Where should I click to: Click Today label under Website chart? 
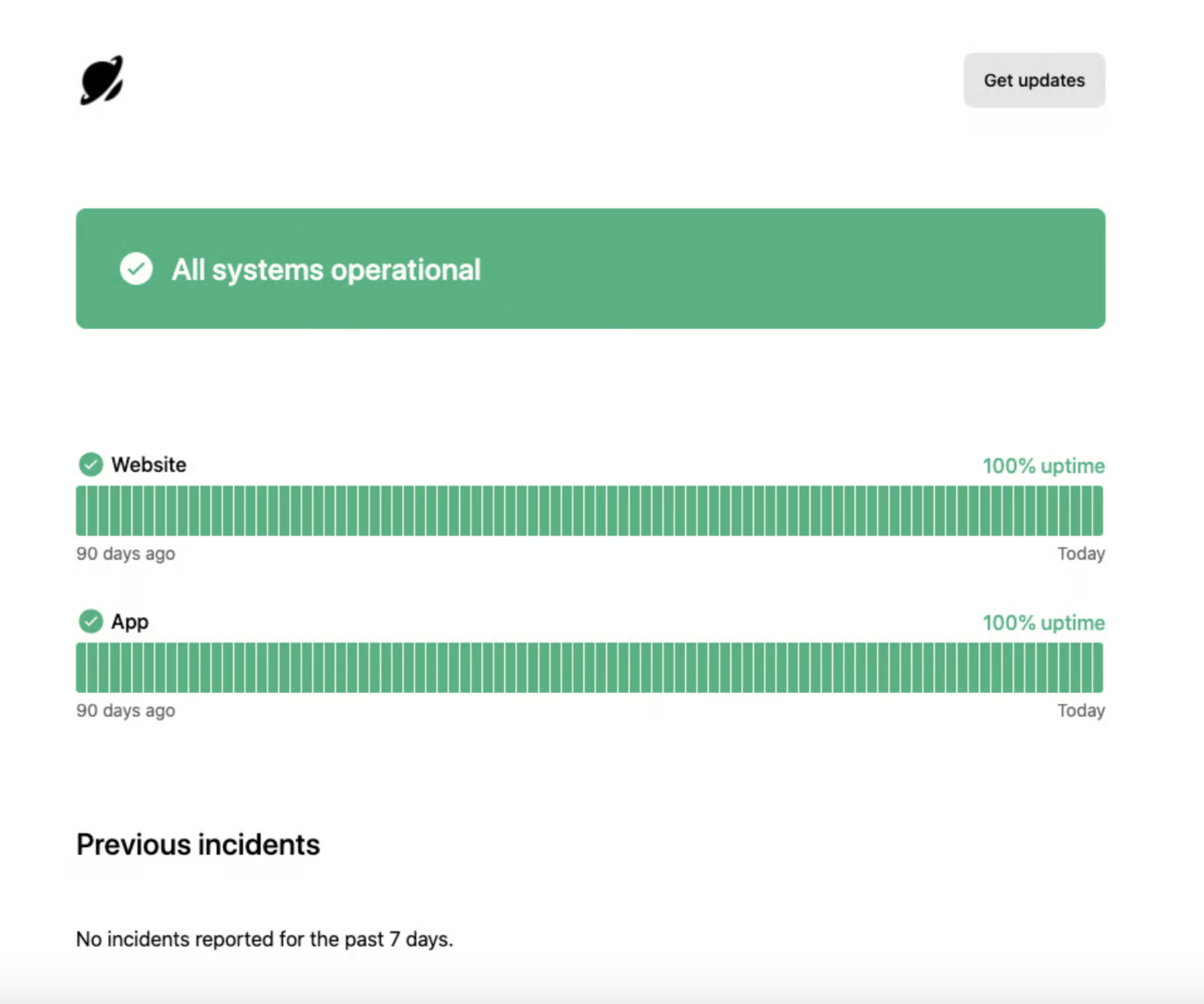click(x=1081, y=554)
